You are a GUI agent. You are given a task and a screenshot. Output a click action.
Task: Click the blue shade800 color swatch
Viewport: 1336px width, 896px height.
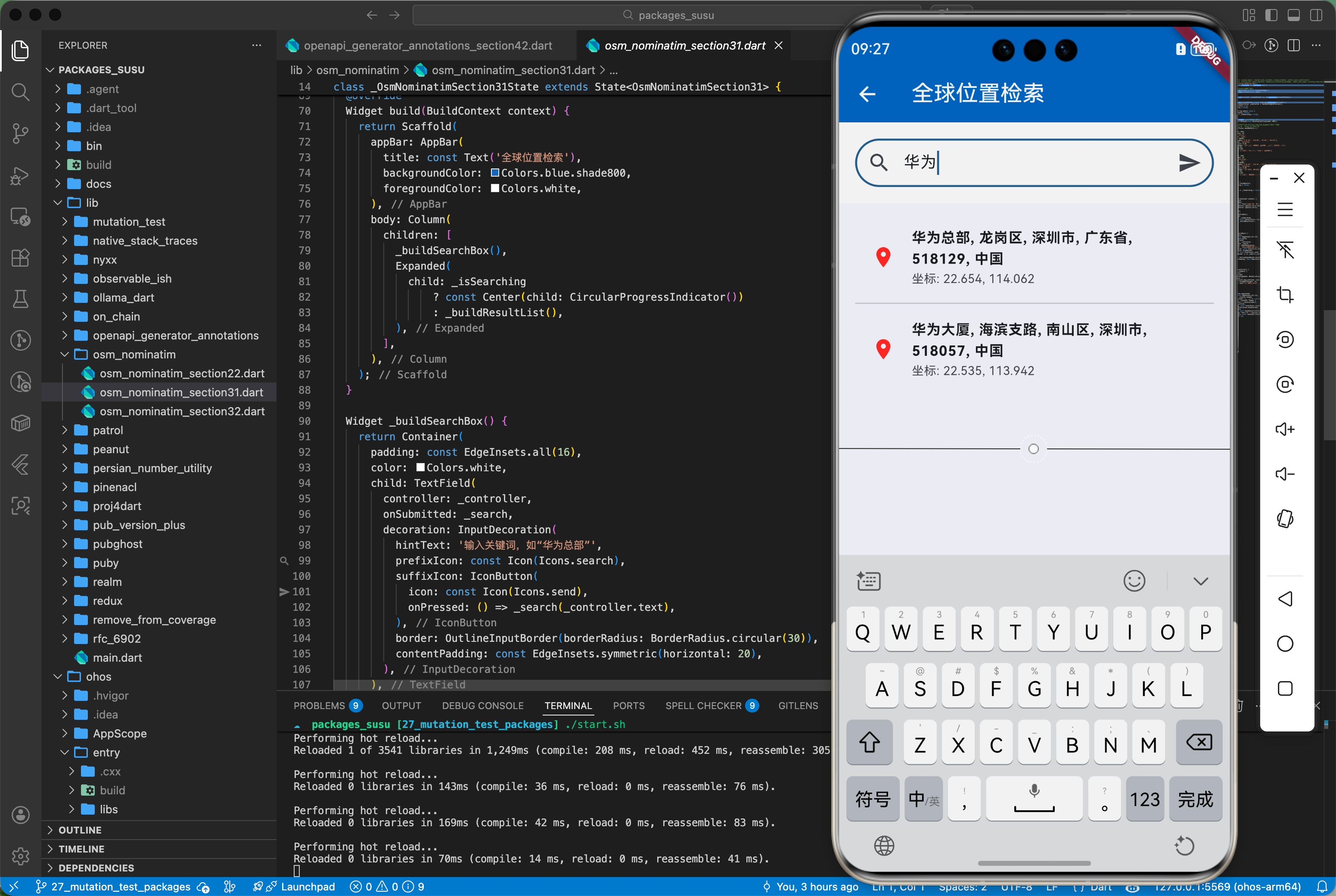[x=495, y=173]
